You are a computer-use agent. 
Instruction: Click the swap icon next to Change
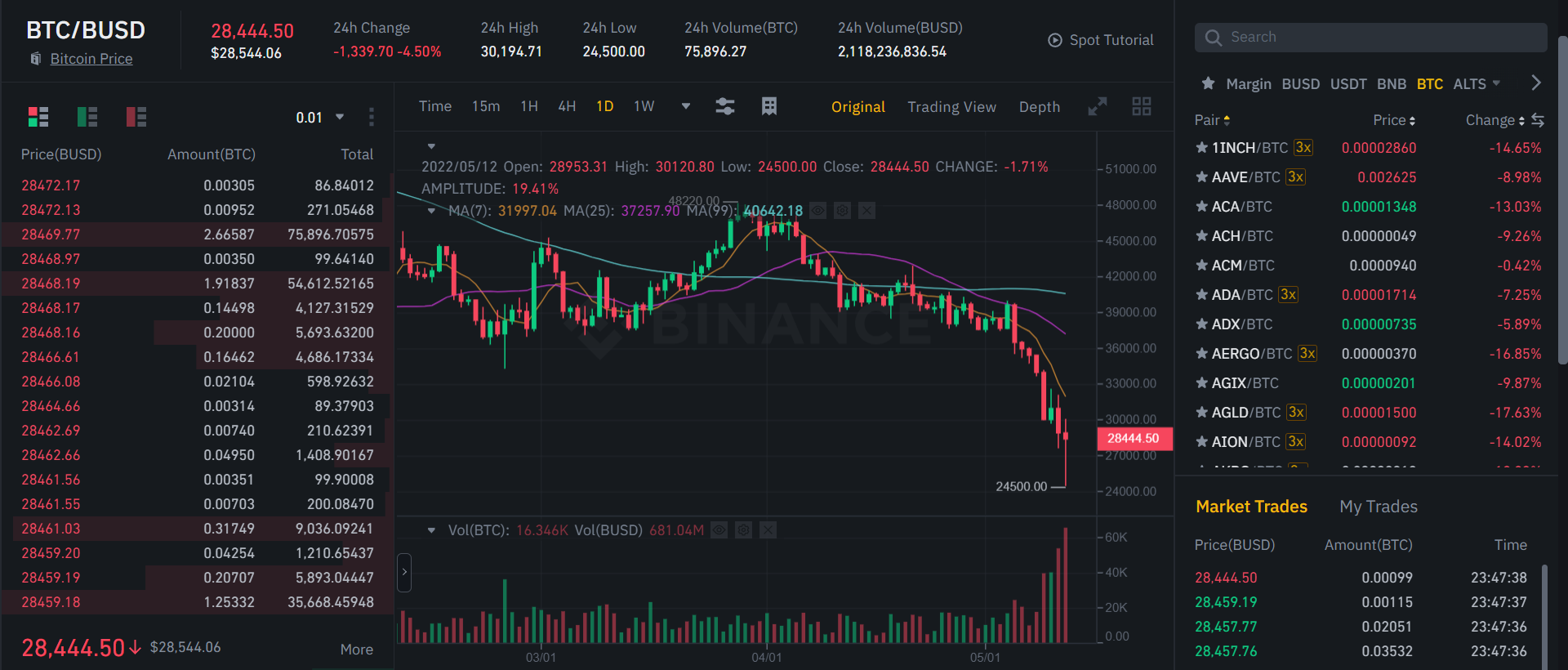pyautogui.click(x=1538, y=120)
